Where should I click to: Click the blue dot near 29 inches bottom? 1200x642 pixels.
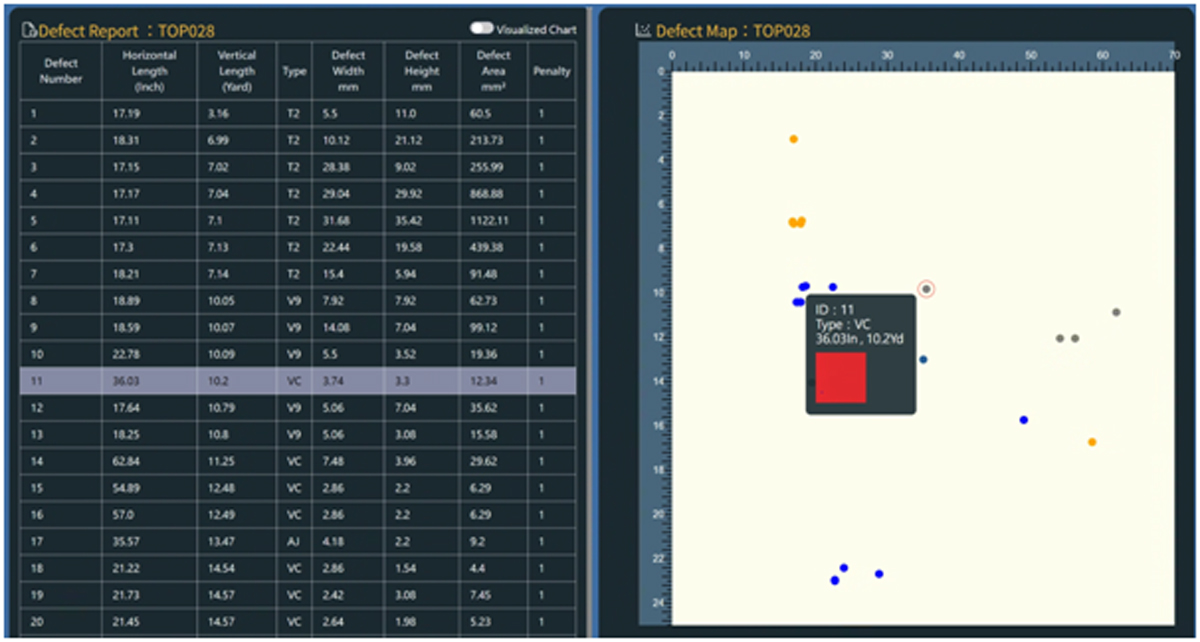pos(879,574)
